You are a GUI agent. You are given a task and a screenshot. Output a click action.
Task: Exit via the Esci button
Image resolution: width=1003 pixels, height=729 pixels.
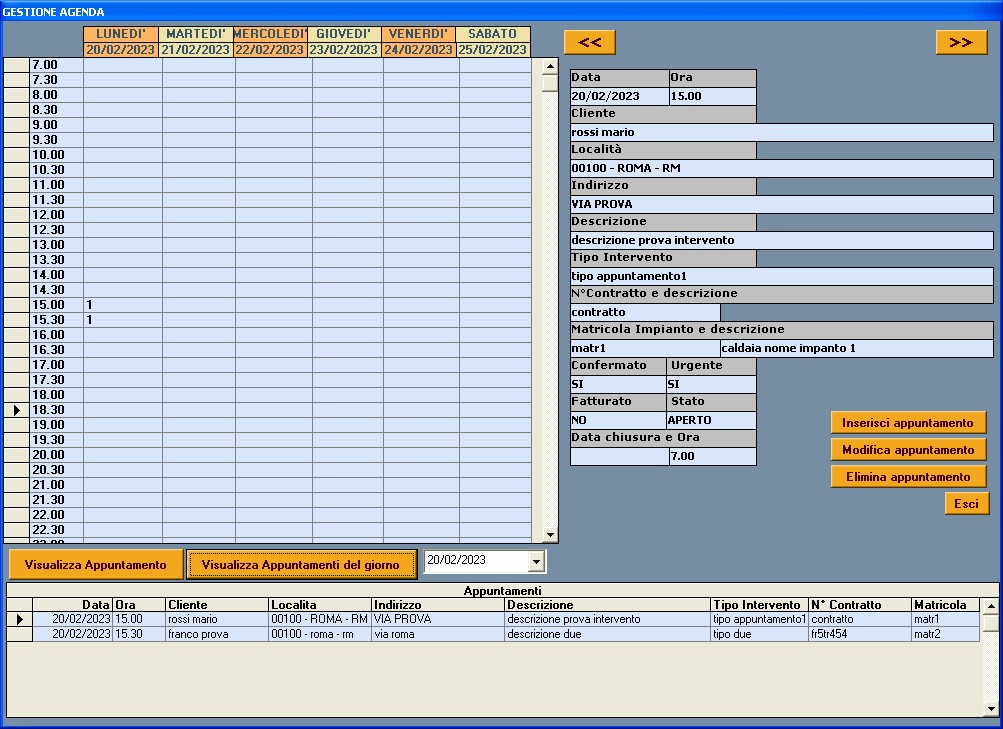pos(967,503)
